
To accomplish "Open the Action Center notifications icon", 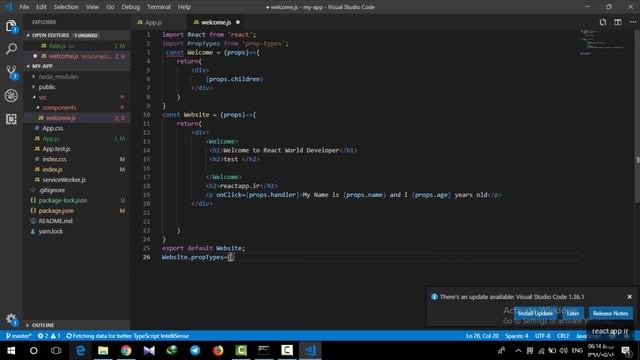I will (x=626, y=351).
